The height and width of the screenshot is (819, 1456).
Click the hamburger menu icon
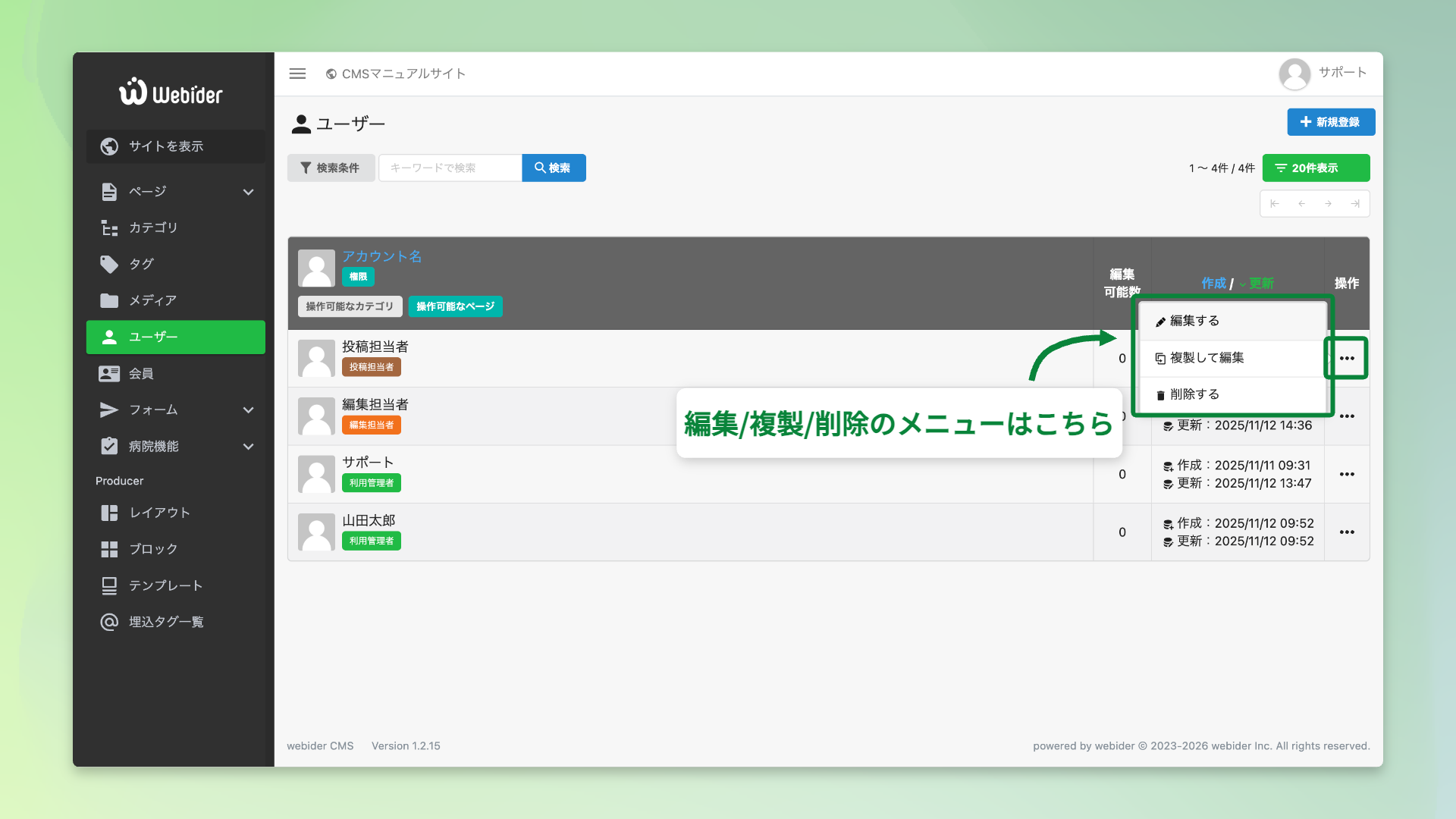[297, 74]
